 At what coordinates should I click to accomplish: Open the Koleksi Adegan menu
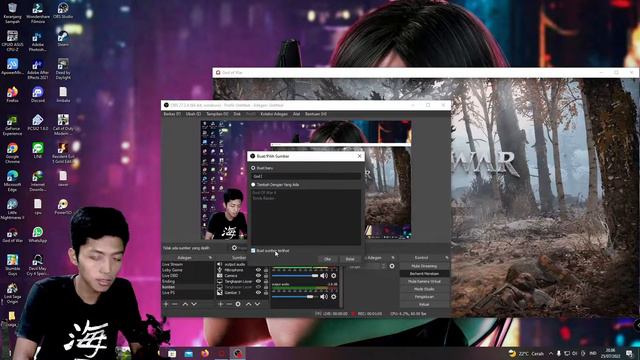click(274, 114)
